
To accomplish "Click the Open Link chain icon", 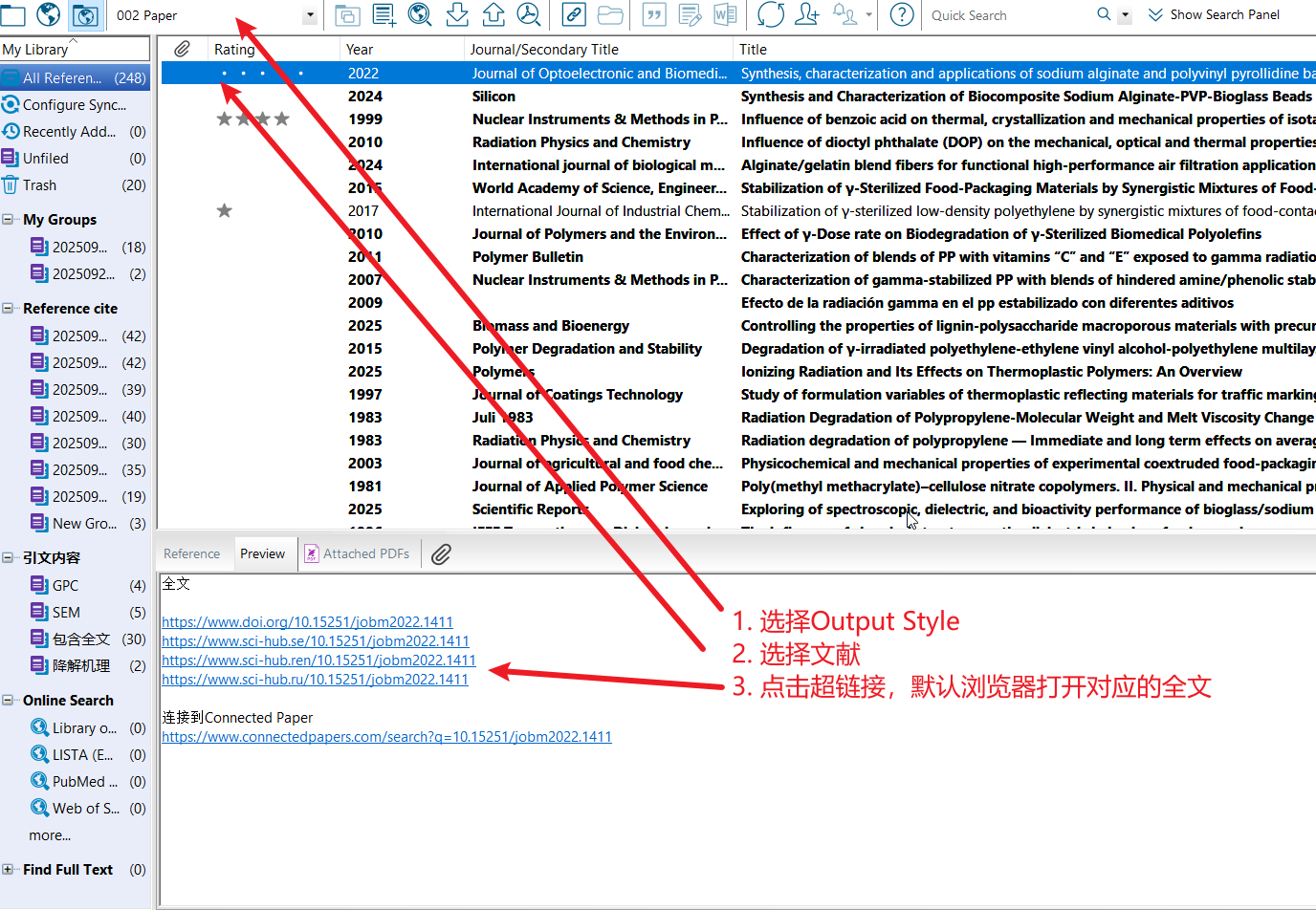I will point(574,14).
